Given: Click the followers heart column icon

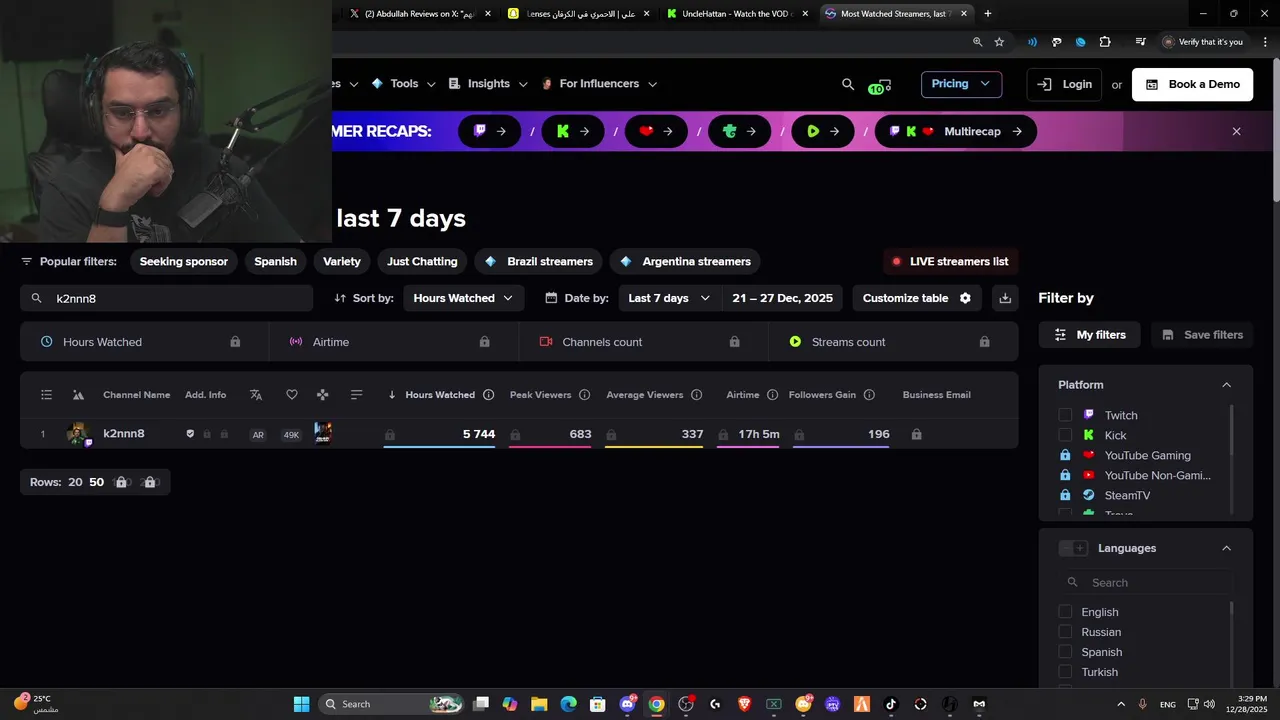Looking at the screenshot, I should pos(291,395).
